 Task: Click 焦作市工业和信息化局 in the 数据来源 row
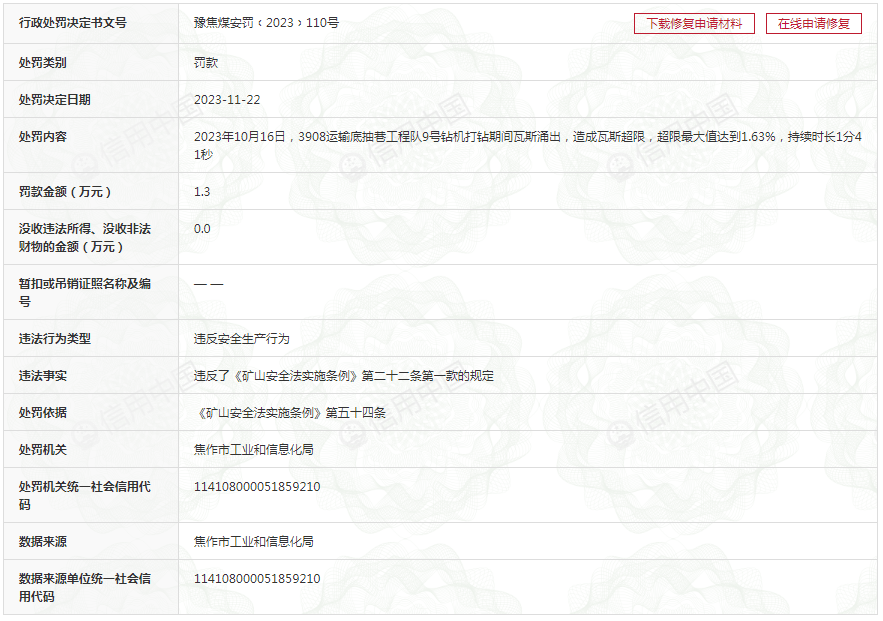click(253, 541)
